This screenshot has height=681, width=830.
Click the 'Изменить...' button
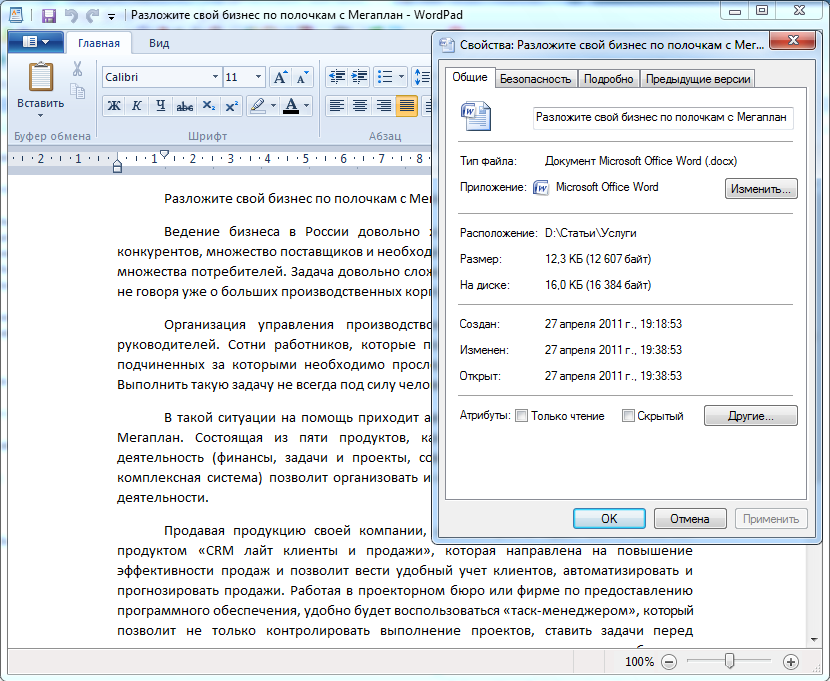(760, 188)
